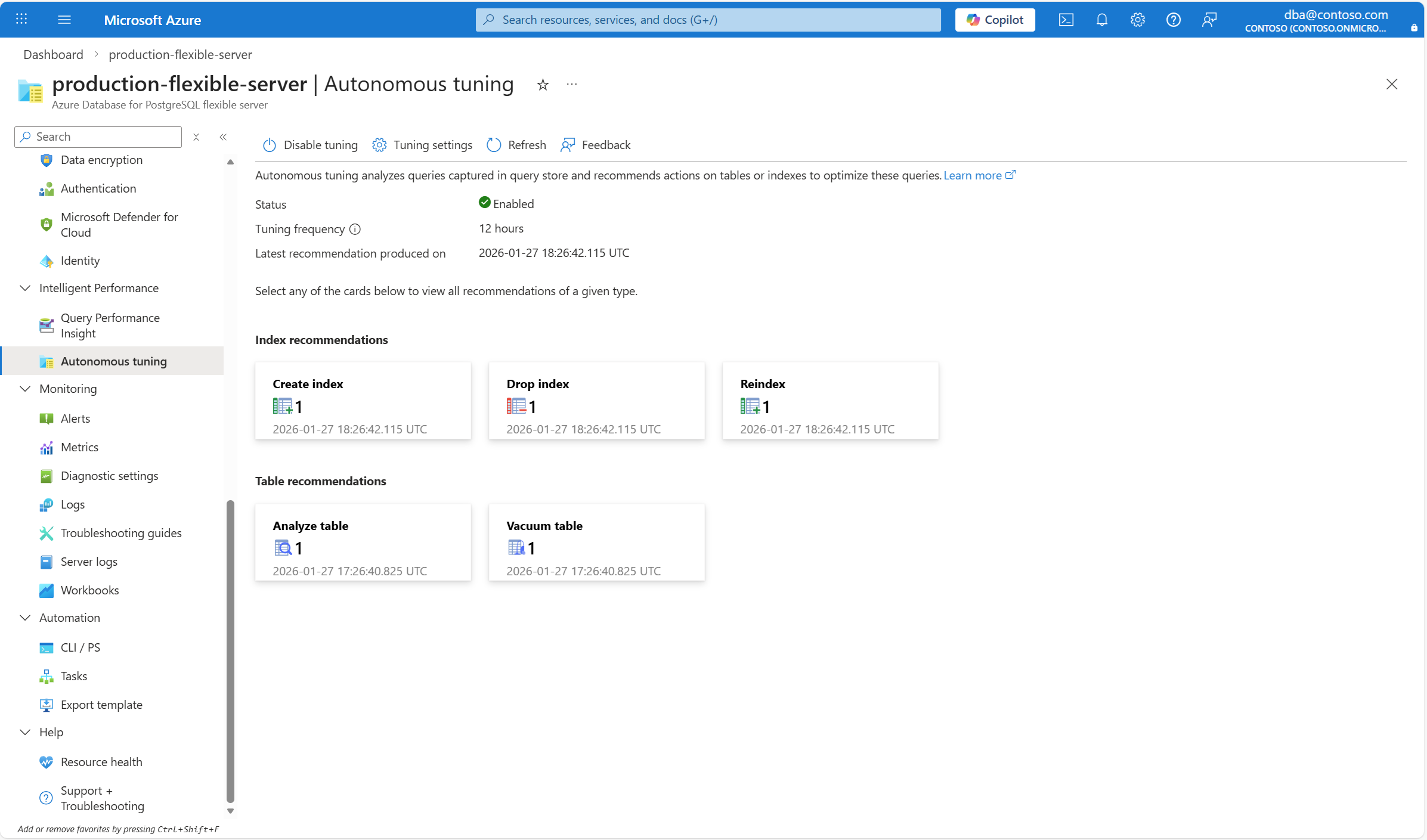Open the Azure portal hamburger menu
Screen dimensions: 1427x840
click(64, 20)
